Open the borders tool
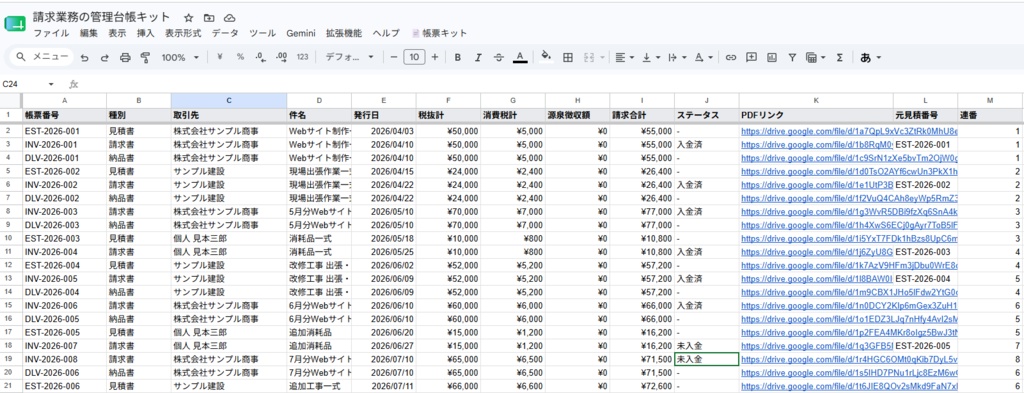The width and height of the screenshot is (1024, 393). click(568, 57)
